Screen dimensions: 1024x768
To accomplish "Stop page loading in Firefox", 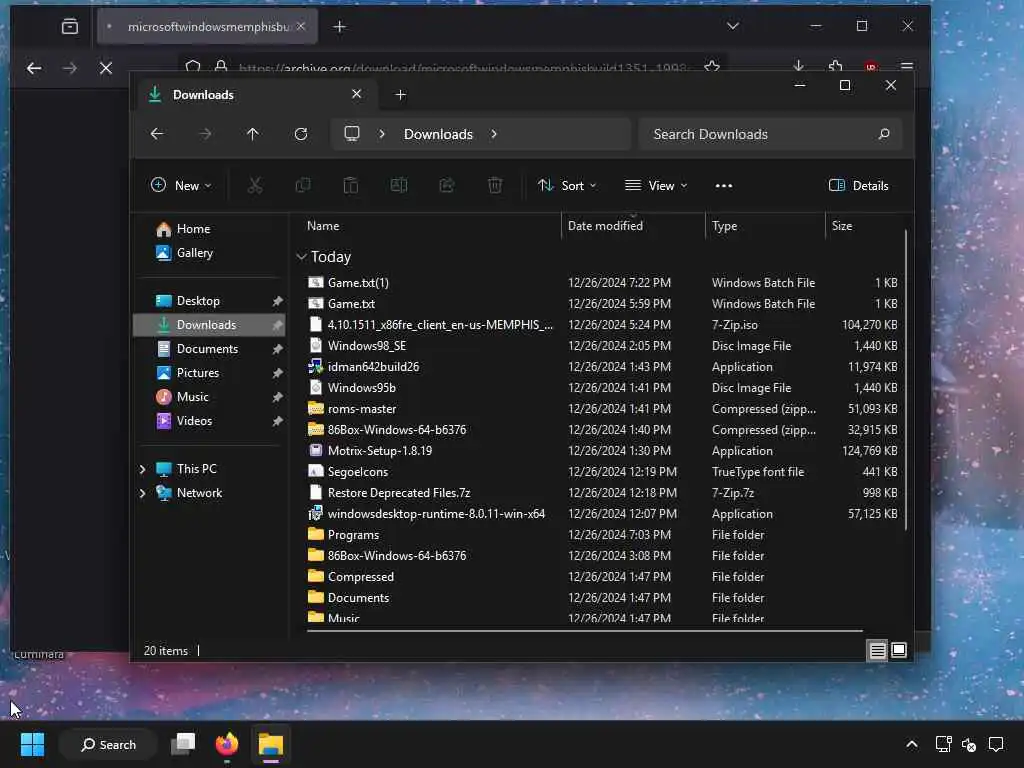I will [106, 68].
